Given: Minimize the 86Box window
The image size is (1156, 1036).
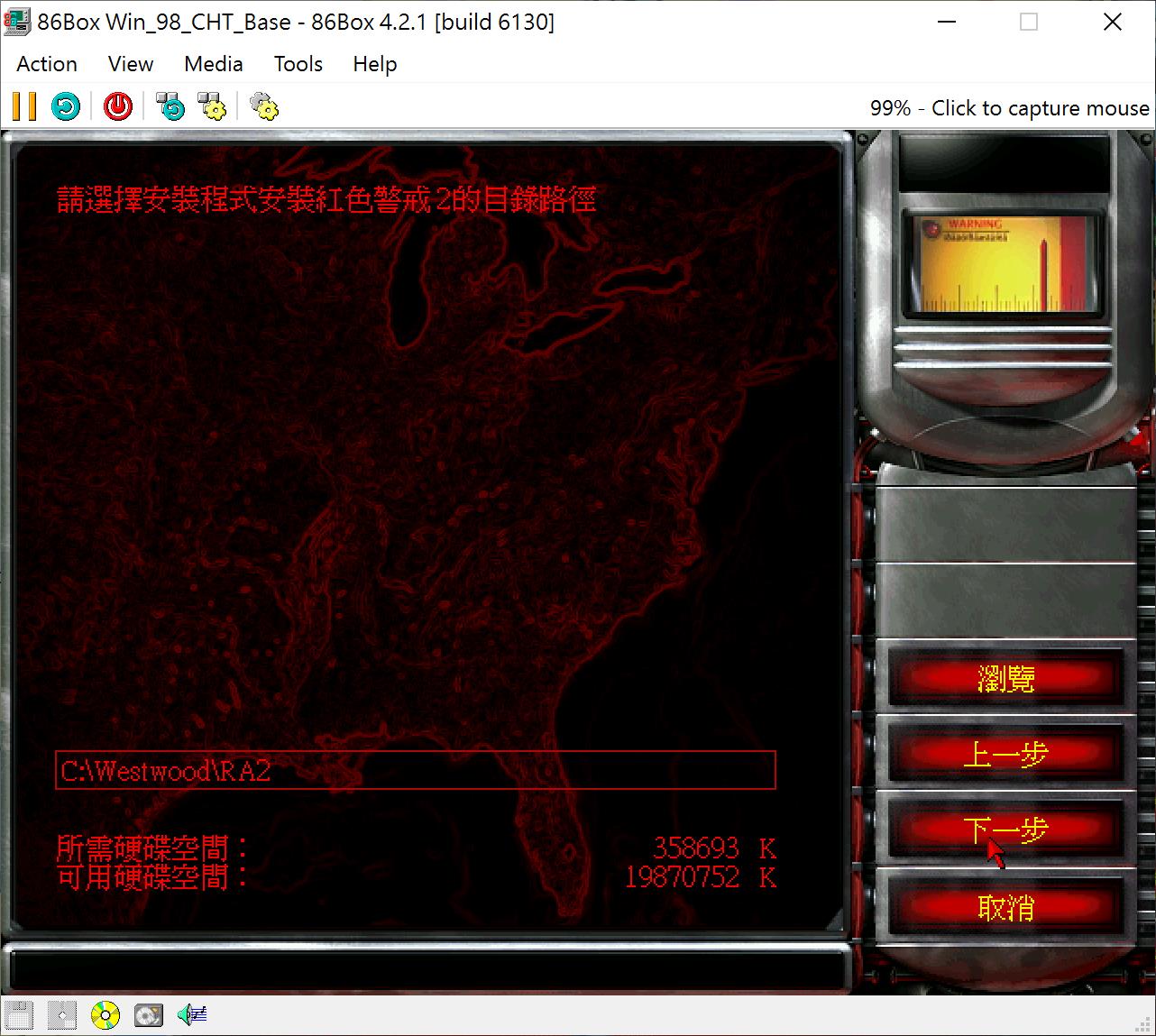Looking at the screenshot, I should pos(947,22).
